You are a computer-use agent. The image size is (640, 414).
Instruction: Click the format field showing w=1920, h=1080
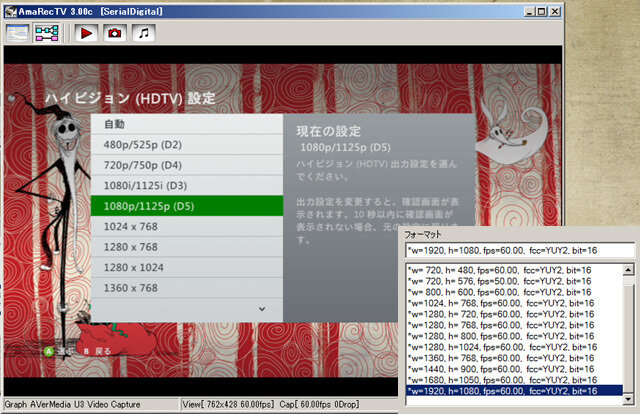520,250
